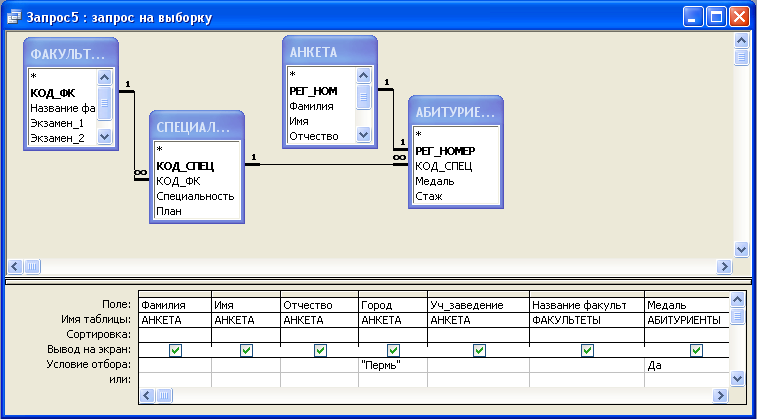Select the АБИТУРИЕ... table header
Screen dimensions: 757x419
pyautogui.click(x=456, y=112)
